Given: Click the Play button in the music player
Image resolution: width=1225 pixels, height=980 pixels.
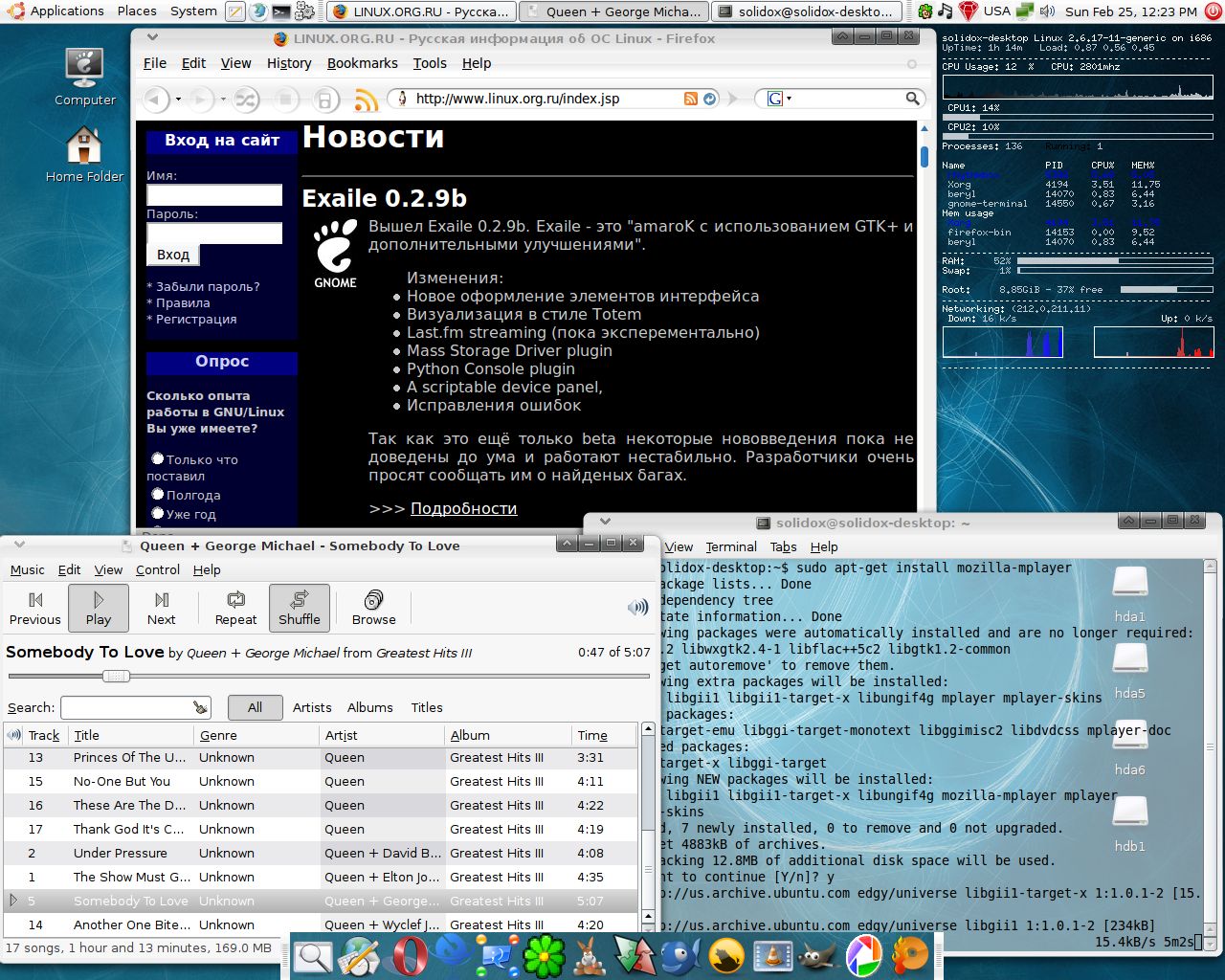Looking at the screenshot, I should pyautogui.click(x=99, y=608).
